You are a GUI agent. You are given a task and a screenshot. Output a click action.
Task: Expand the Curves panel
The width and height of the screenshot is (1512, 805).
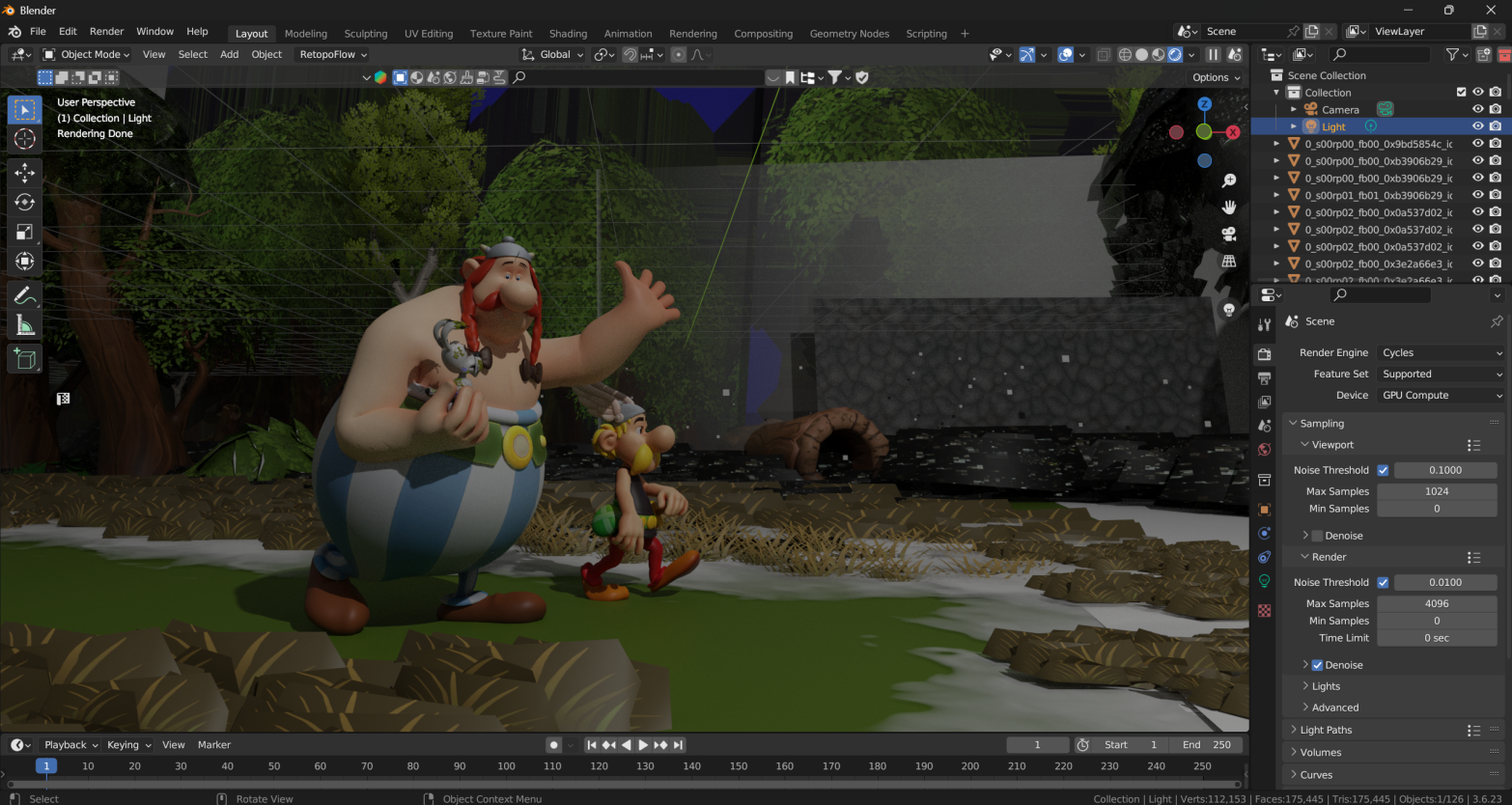click(1316, 775)
